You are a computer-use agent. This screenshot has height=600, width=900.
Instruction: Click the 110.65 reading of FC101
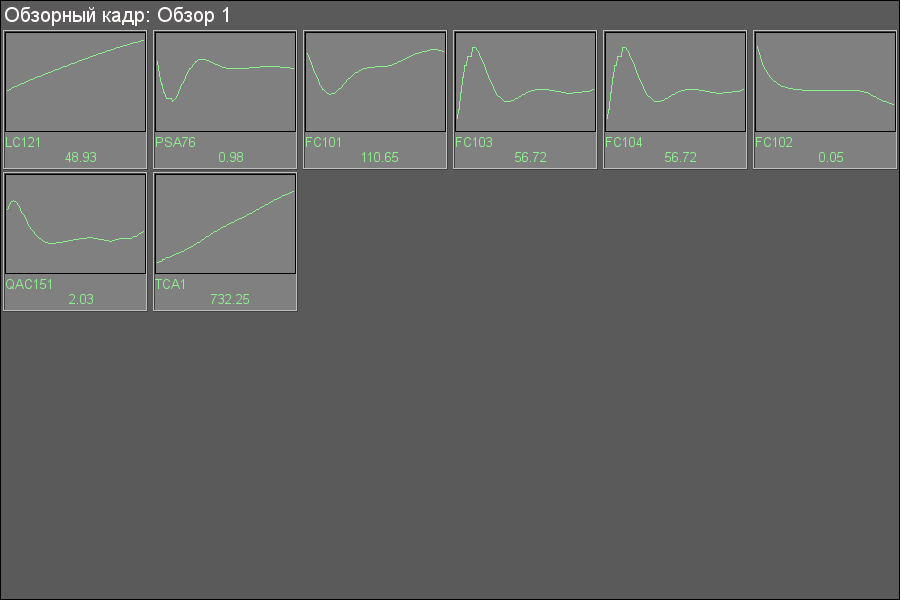click(380, 158)
